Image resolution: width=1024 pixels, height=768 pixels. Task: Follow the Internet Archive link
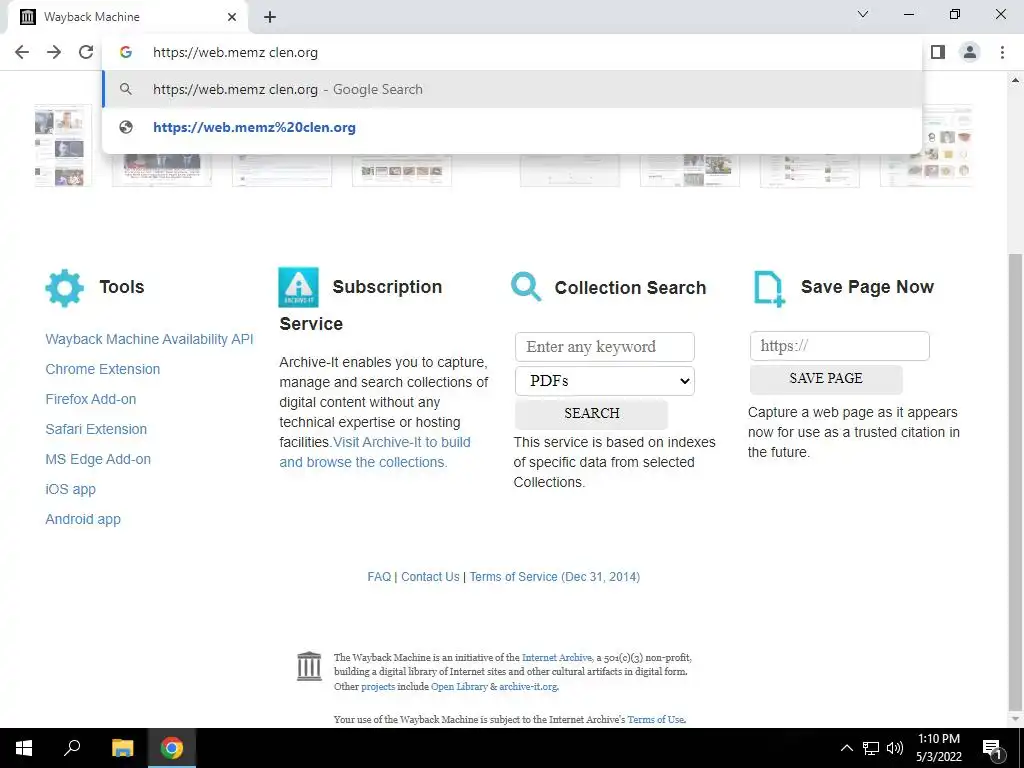[x=557, y=658]
